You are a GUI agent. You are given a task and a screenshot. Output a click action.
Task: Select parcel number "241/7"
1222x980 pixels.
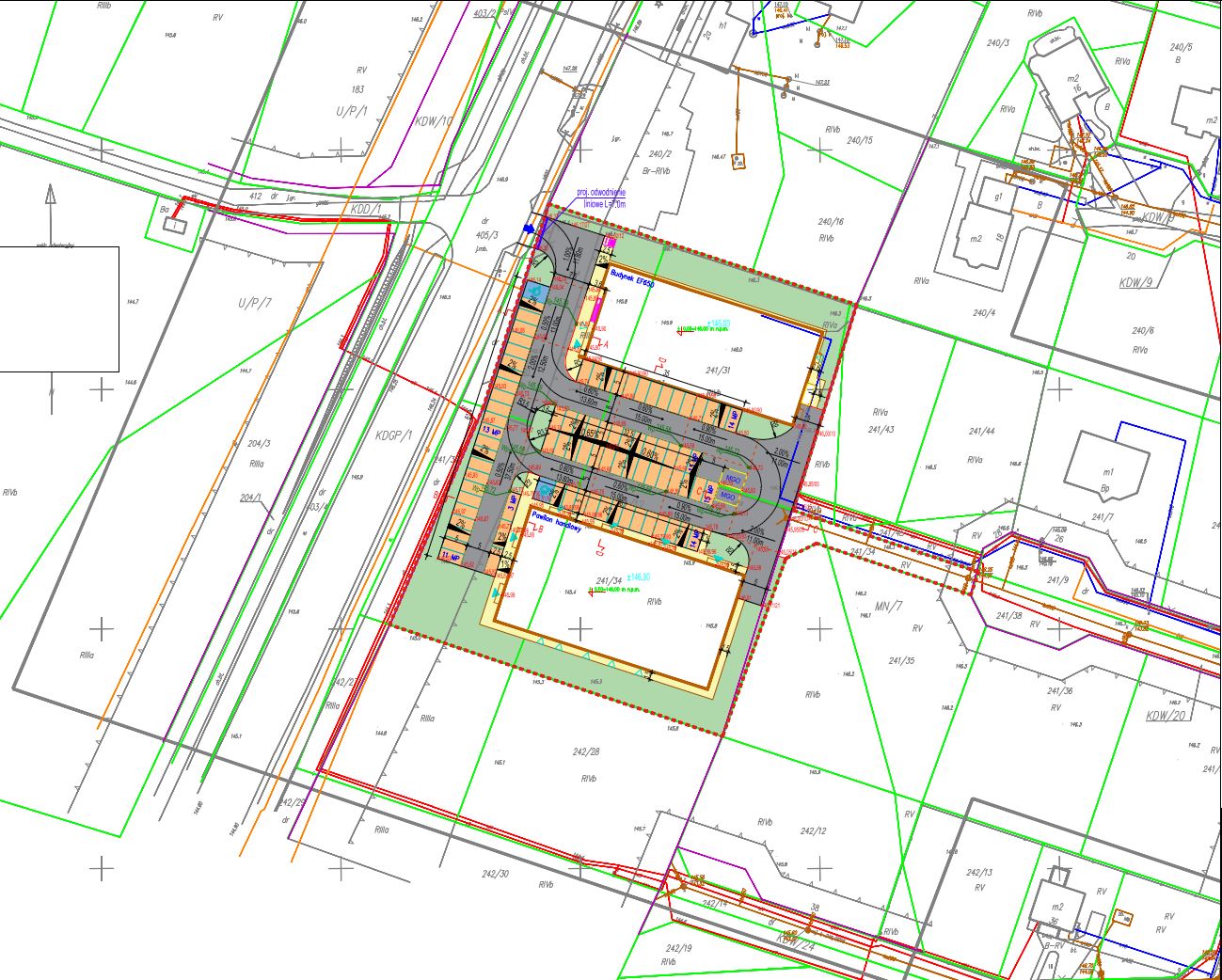pos(1103,516)
